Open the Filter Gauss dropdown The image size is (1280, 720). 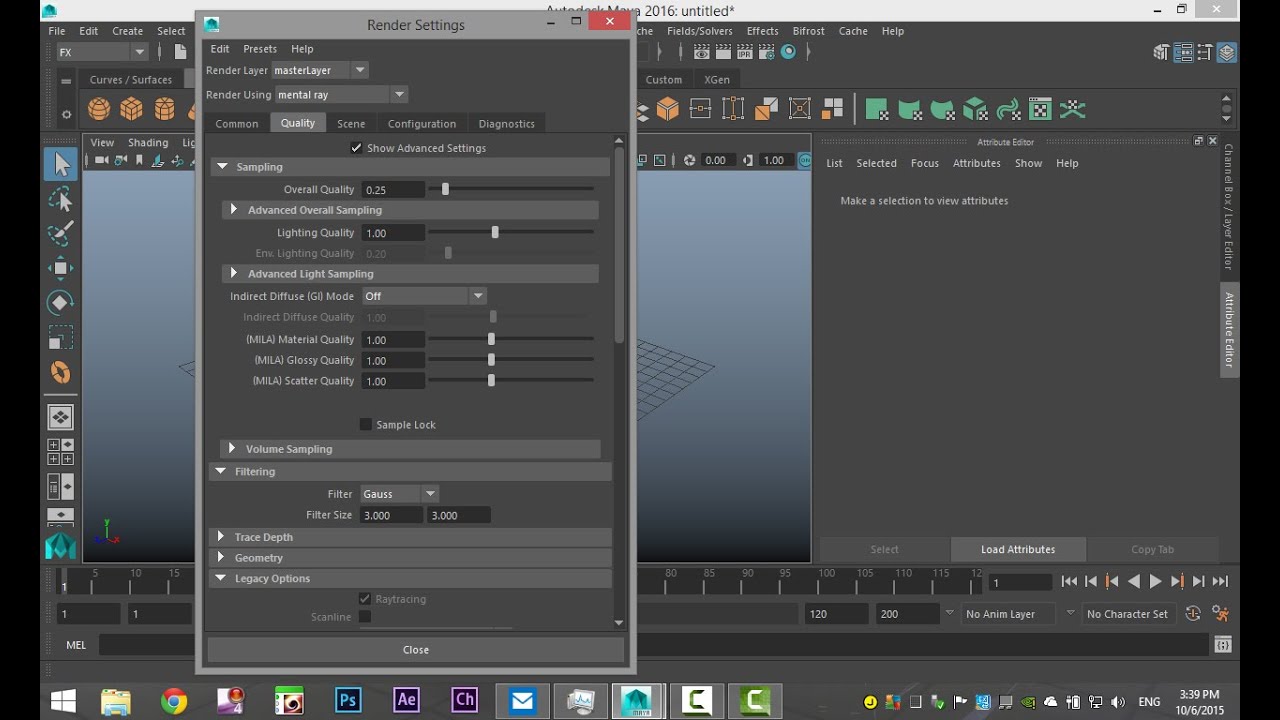click(399, 494)
